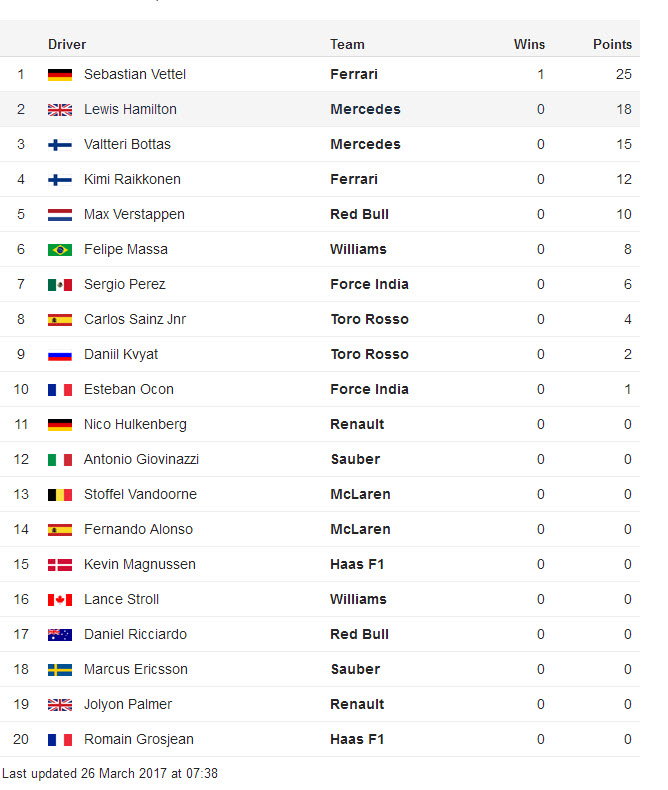Select Romain Grosjean in the last row

(x=139, y=740)
